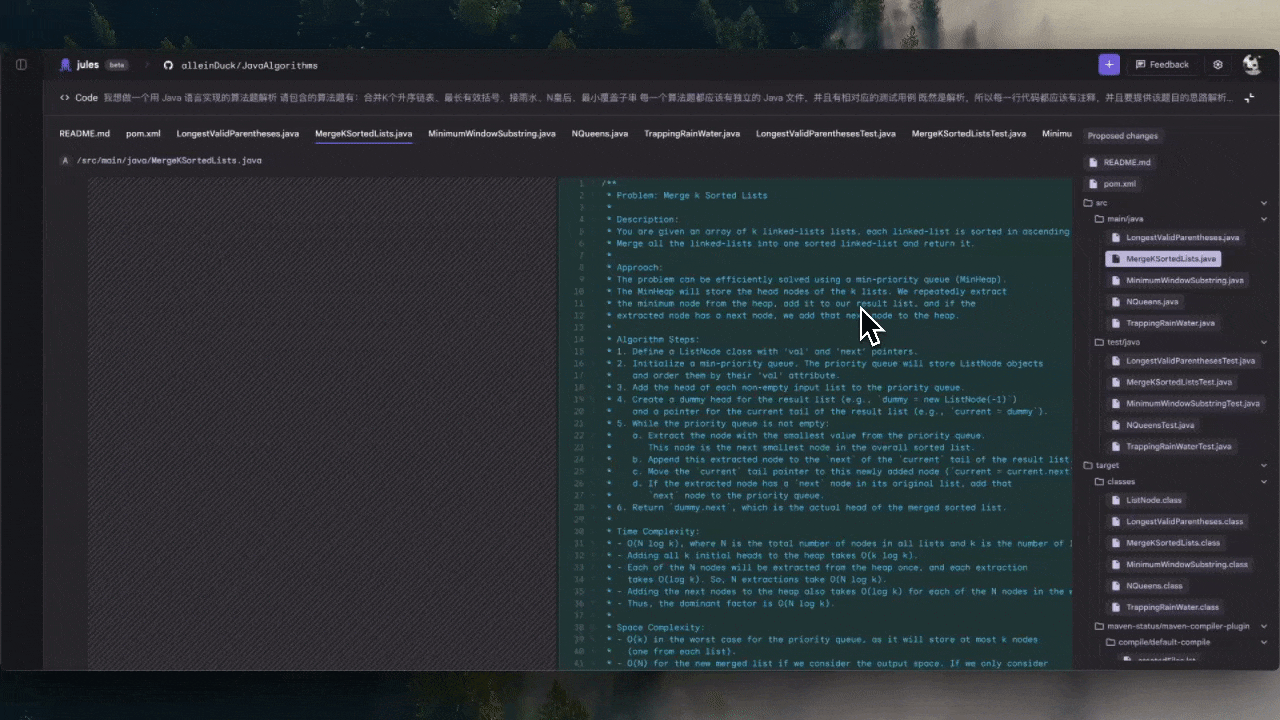Collapse the maven-status/maven-compiler-plugin chevron
Screen dimensions: 1280x720
[1264, 626]
